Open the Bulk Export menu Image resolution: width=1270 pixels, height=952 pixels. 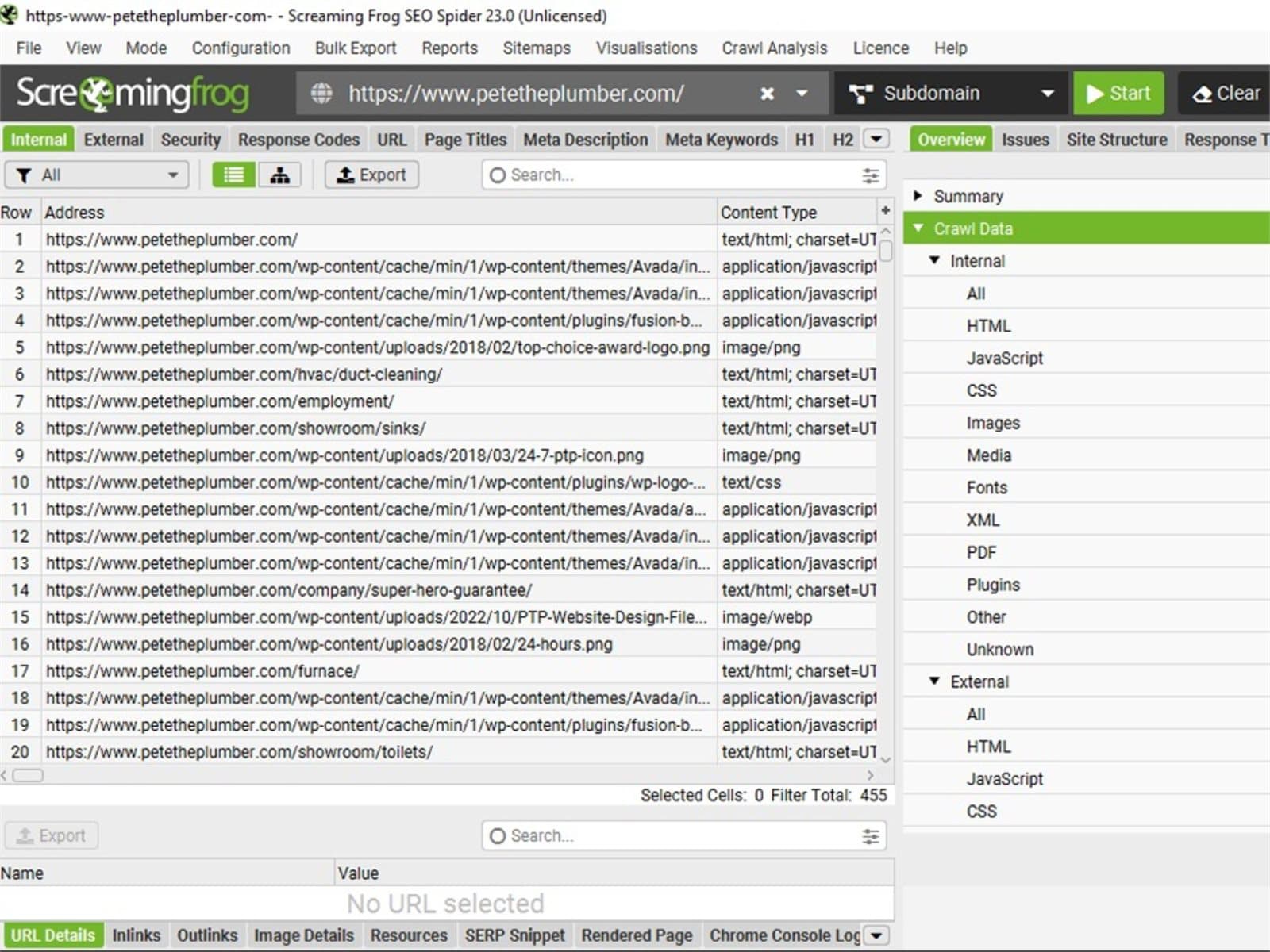pos(356,48)
